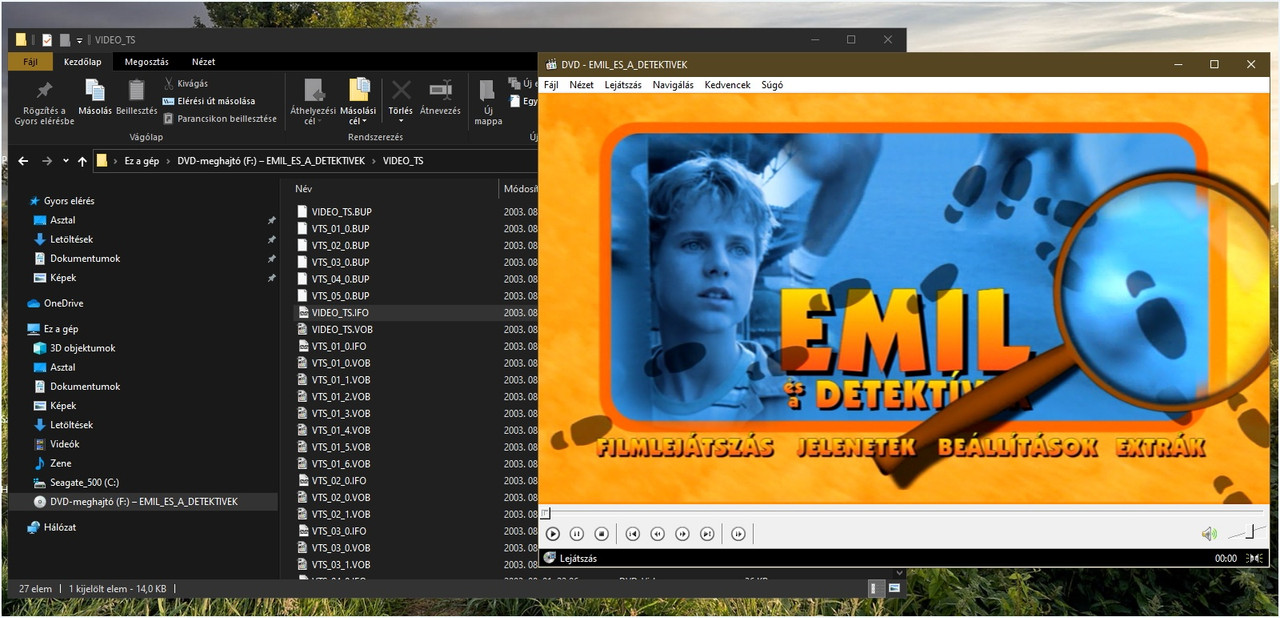Open Quick Access Toolbar customize arrow
The width and height of the screenshot is (1280, 618).
[x=79, y=41]
